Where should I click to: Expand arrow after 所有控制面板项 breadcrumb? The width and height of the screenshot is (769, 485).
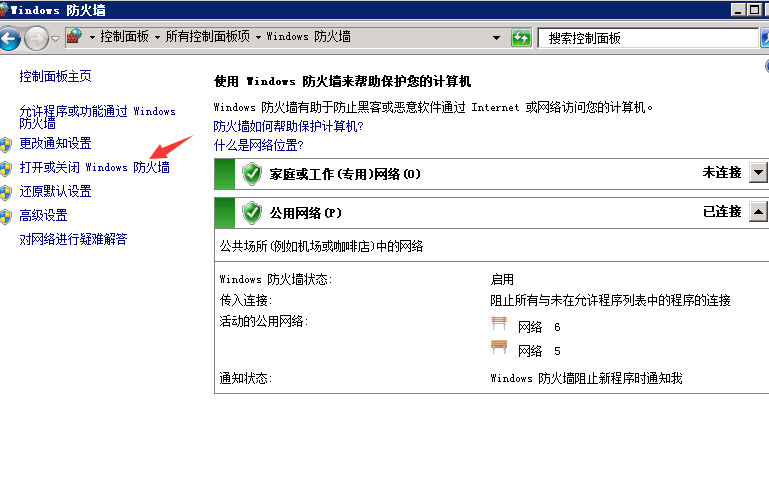pos(258,37)
